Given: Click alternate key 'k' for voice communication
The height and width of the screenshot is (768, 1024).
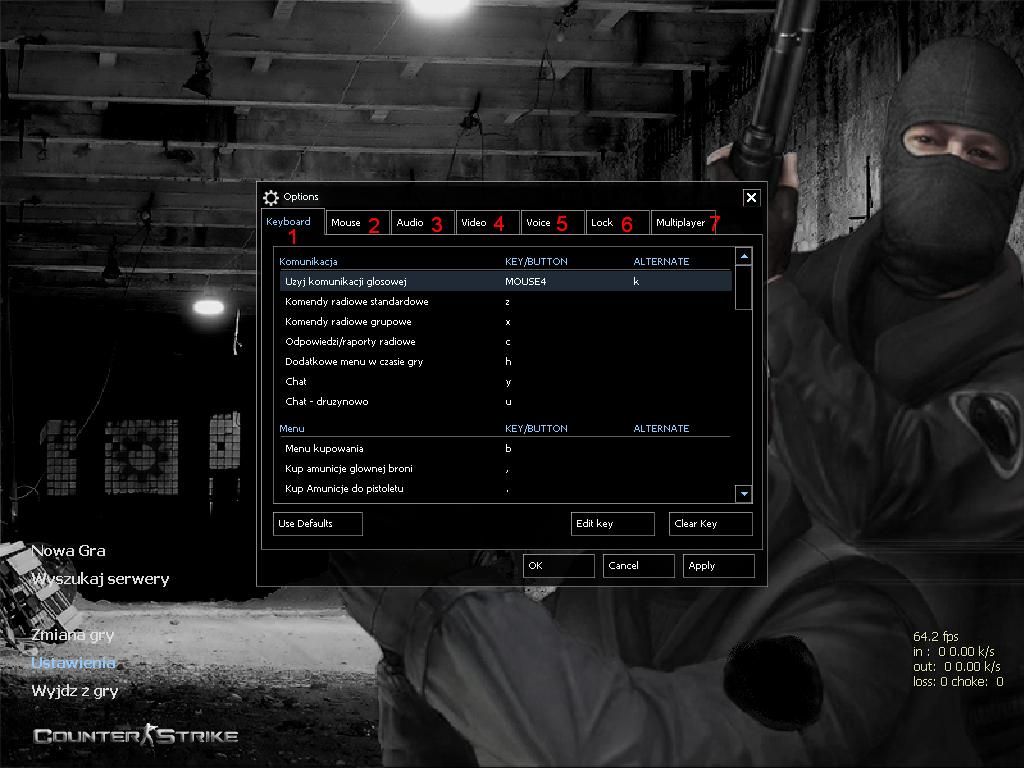Looking at the screenshot, I should pyautogui.click(x=636, y=281).
